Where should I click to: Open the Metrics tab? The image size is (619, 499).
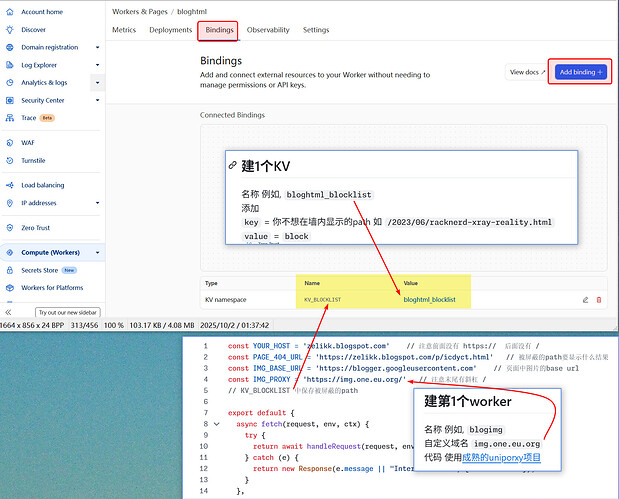pyautogui.click(x=124, y=30)
